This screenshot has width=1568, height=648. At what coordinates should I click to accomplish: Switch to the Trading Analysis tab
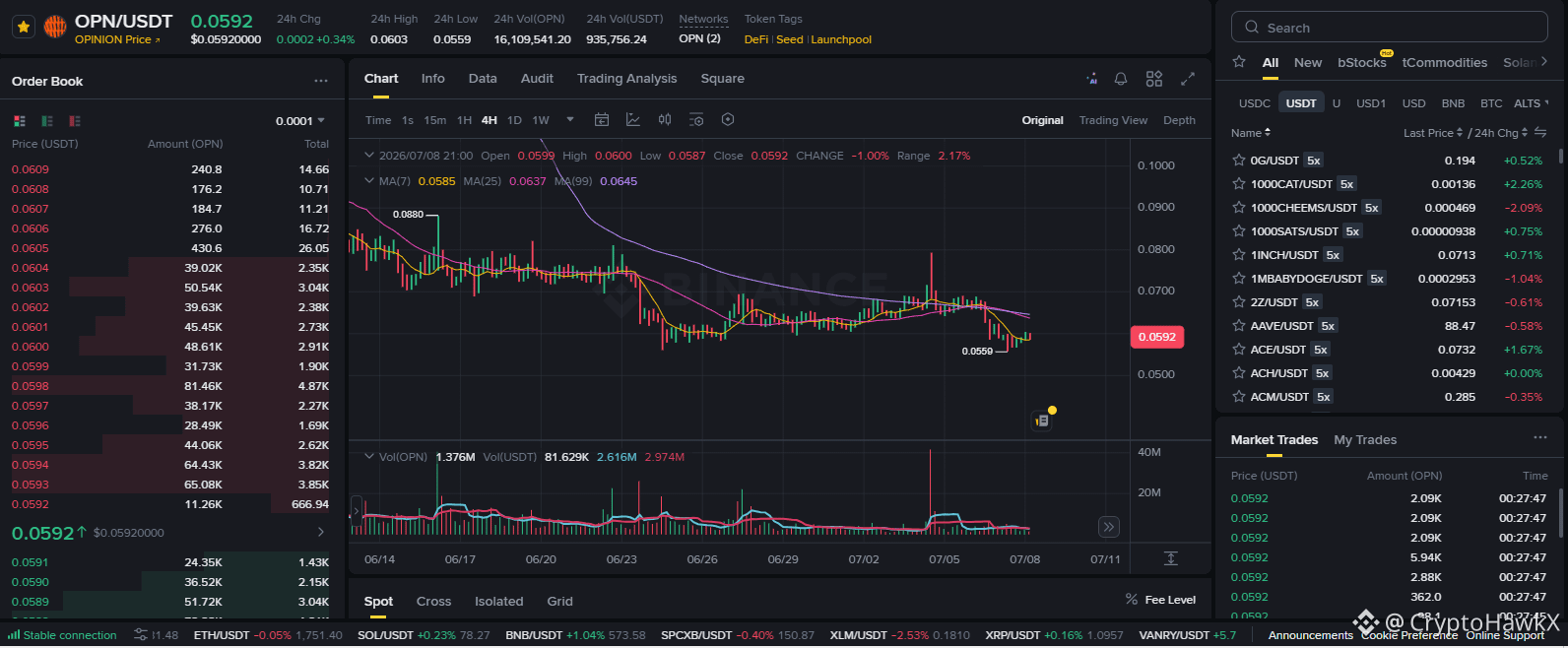click(626, 79)
